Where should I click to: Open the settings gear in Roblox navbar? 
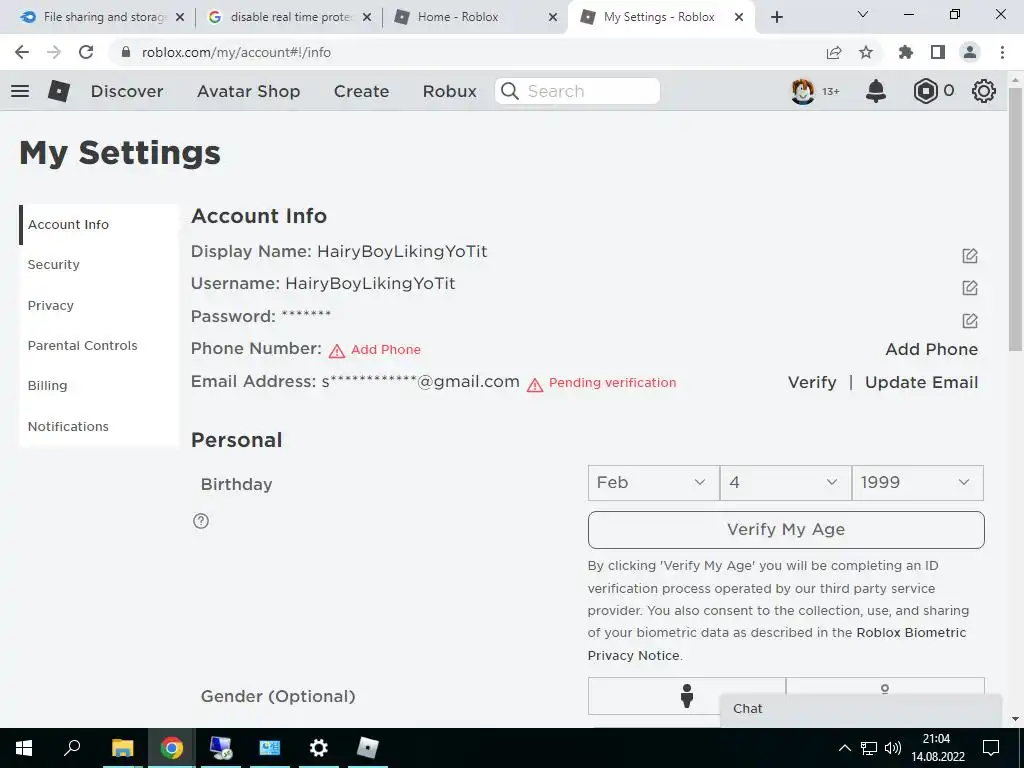[984, 91]
